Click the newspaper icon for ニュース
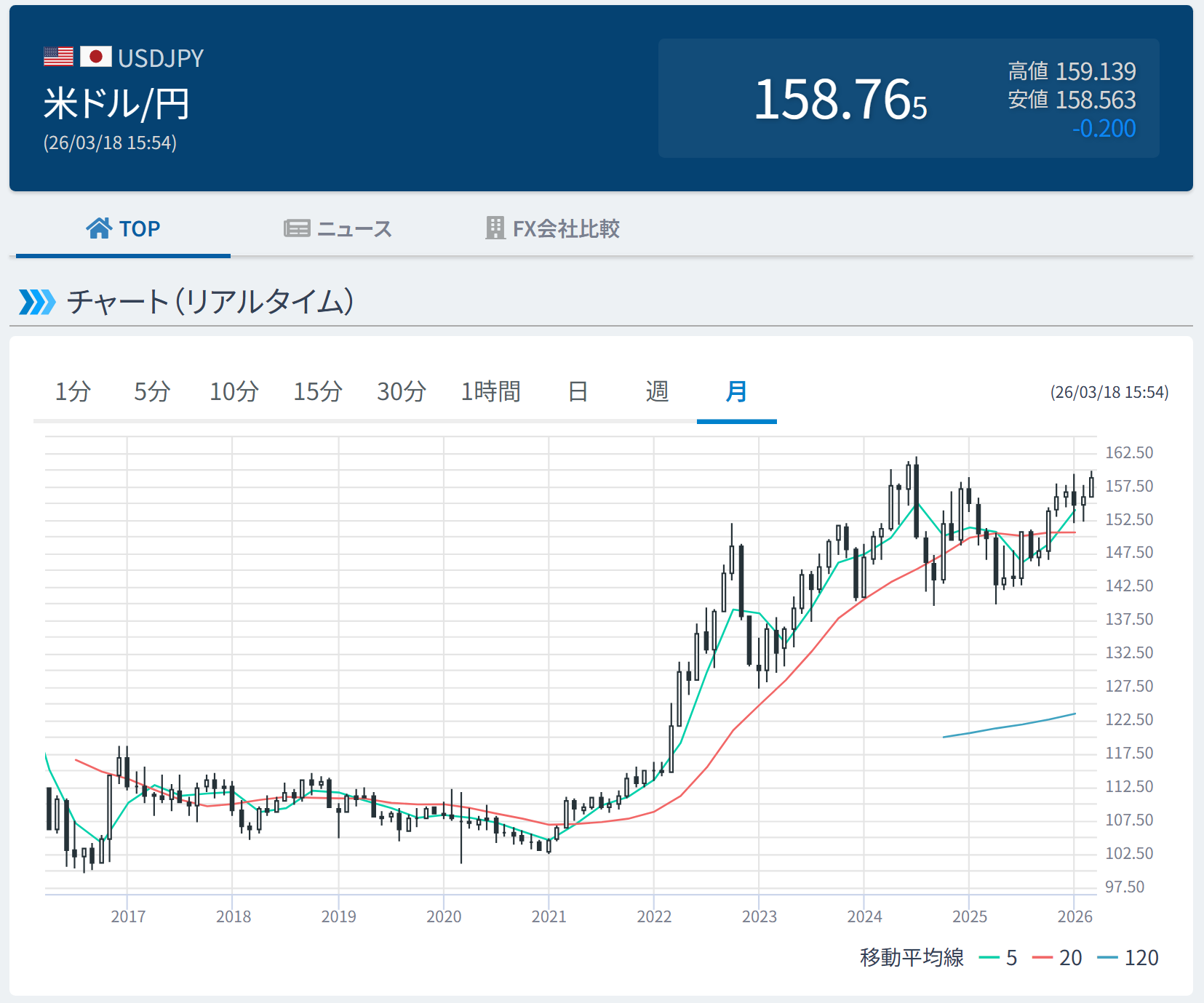The height and width of the screenshot is (1003, 1204). click(297, 228)
